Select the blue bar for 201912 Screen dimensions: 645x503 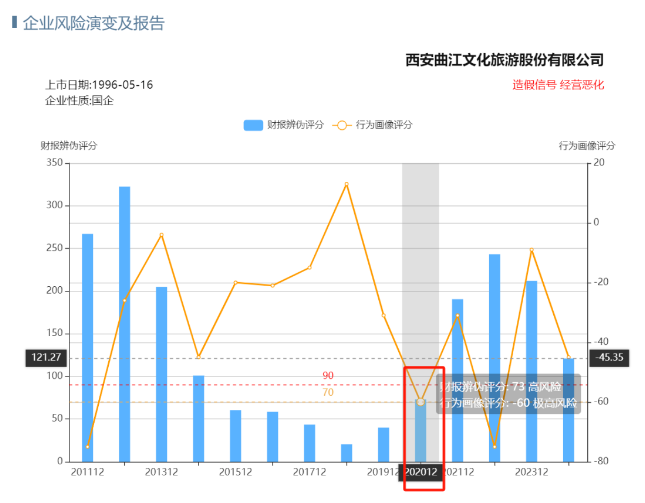[x=383, y=445]
